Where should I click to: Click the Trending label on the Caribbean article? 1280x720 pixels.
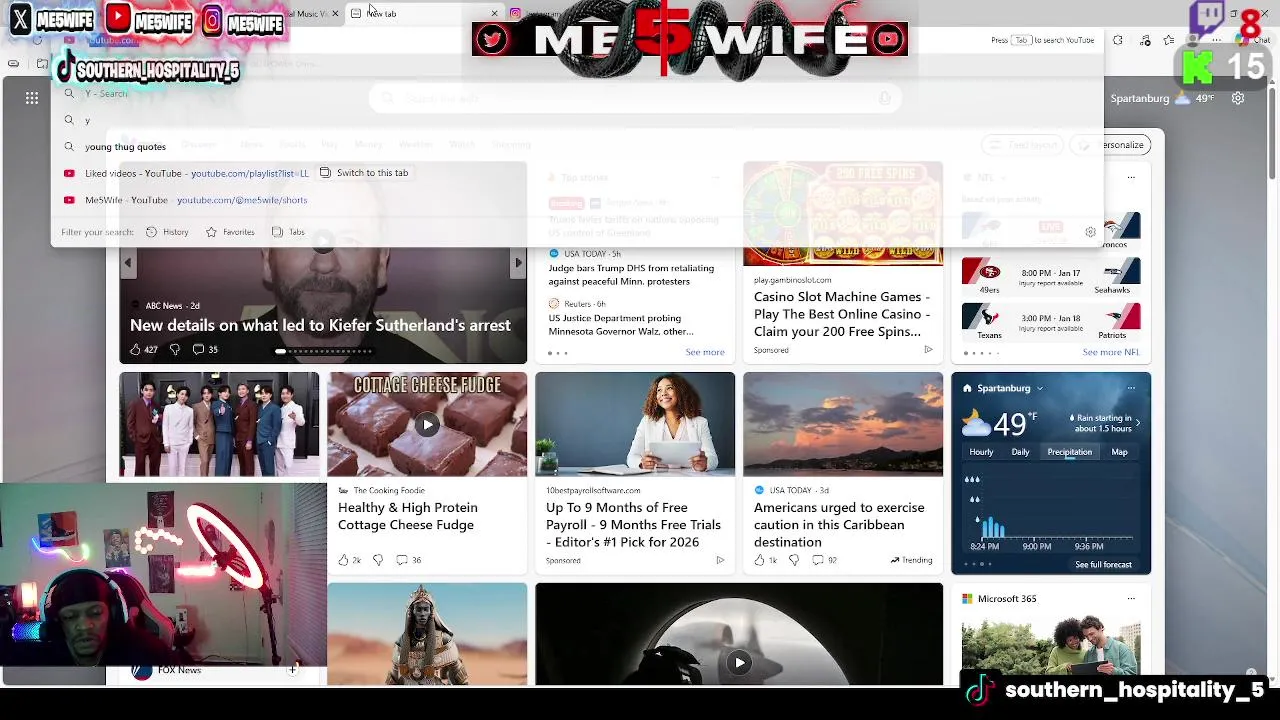coord(911,560)
